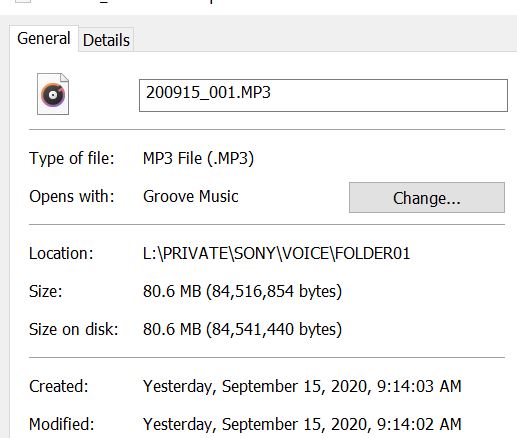Click the Size on disk label
The width and height of the screenshot is (517, 438).
(74, 329)
